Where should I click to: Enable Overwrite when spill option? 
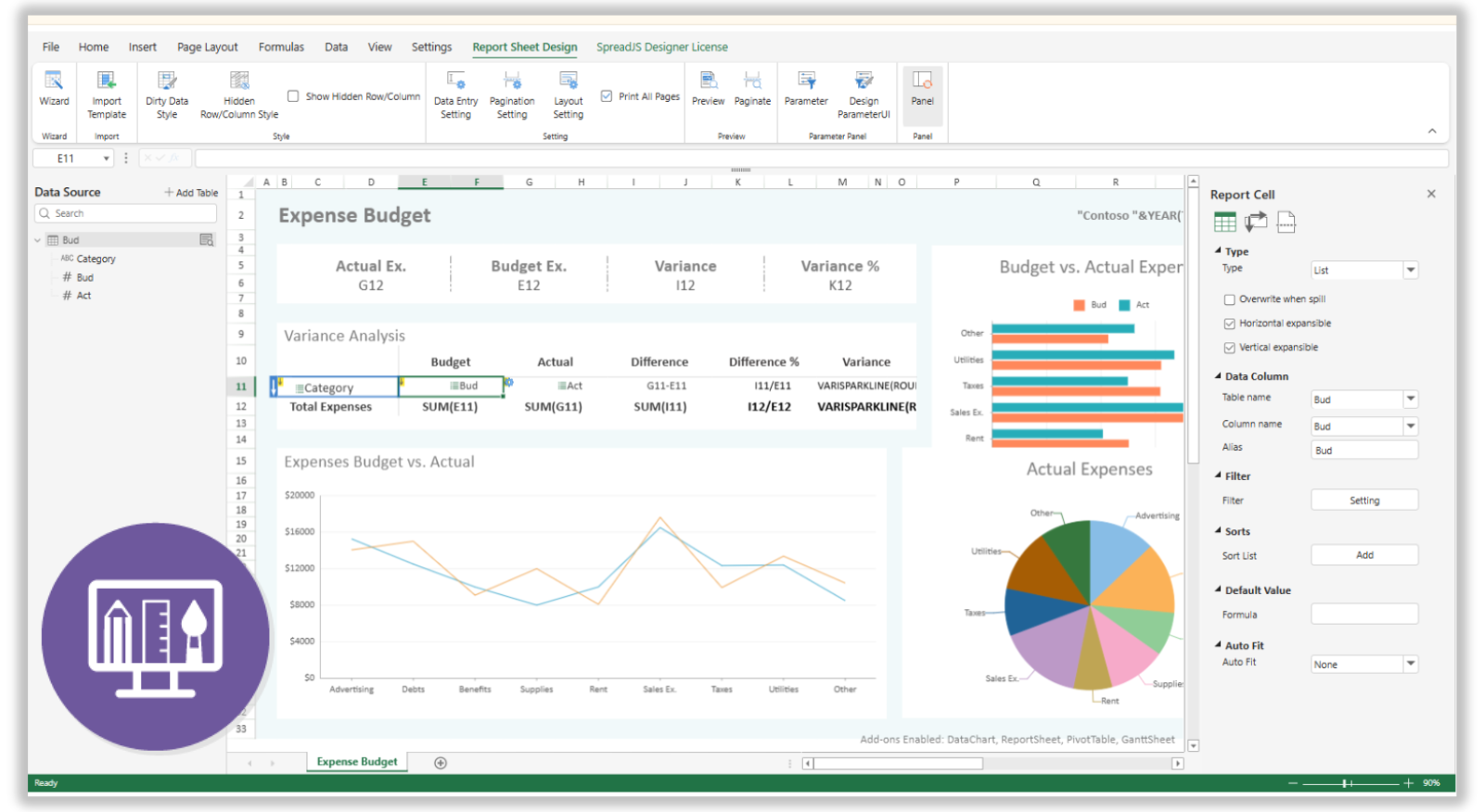(x=1229, y=299)
